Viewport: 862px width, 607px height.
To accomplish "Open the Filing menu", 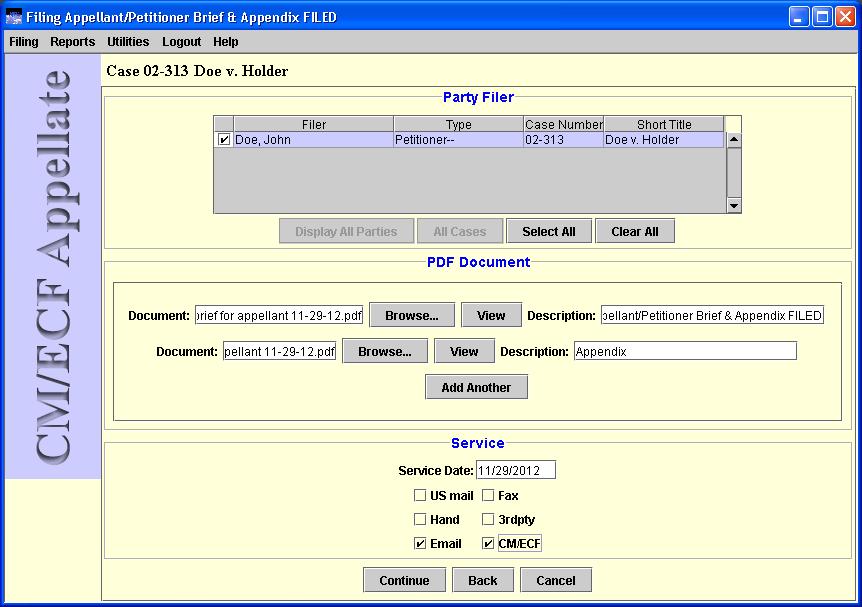I will pos(24,42).
